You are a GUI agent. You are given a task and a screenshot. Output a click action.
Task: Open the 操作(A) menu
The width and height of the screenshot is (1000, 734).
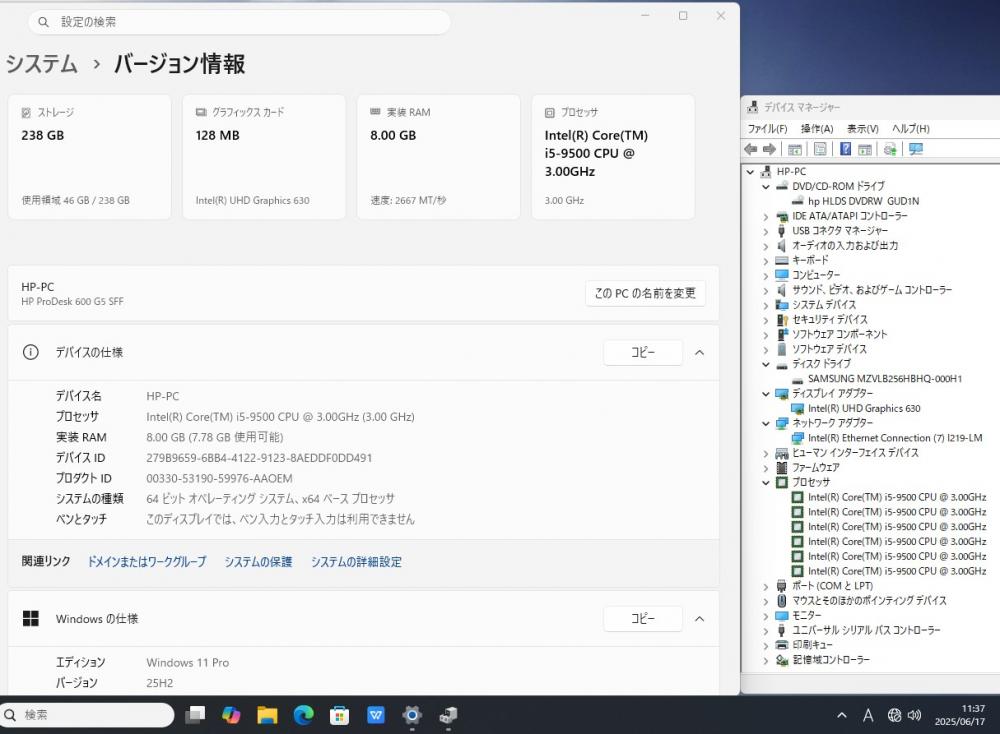(x=817, y=129)
